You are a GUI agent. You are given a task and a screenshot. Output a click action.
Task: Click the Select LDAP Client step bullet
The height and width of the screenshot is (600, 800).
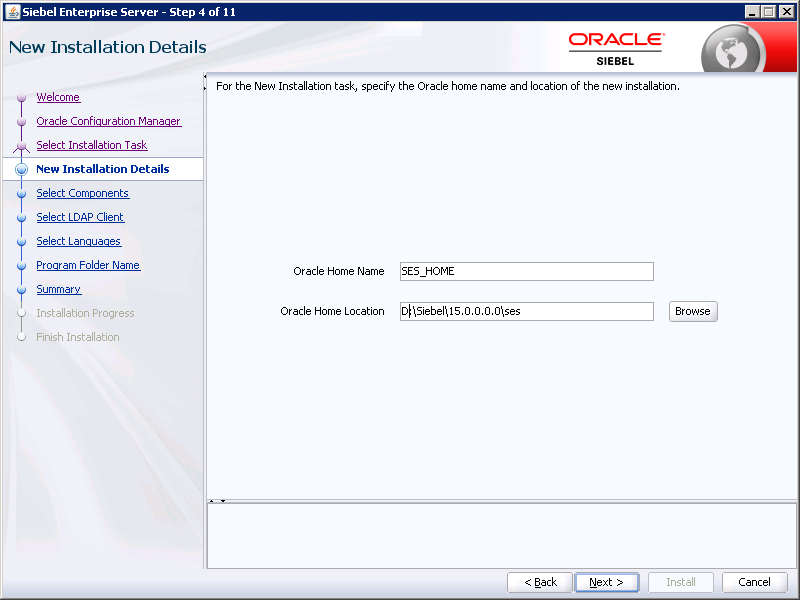pyautogui.click(x=21, y=218)
